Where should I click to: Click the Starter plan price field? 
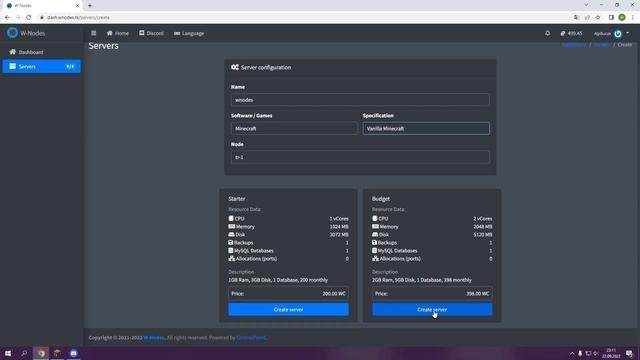(x=289, y=293)
